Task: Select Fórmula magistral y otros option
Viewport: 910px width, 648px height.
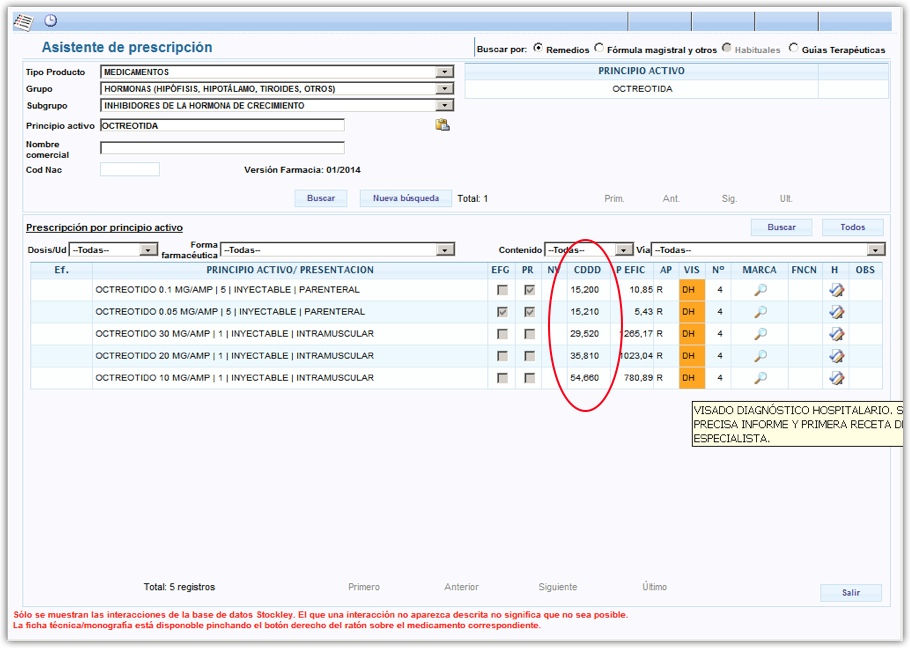Action: coord(599,48)
